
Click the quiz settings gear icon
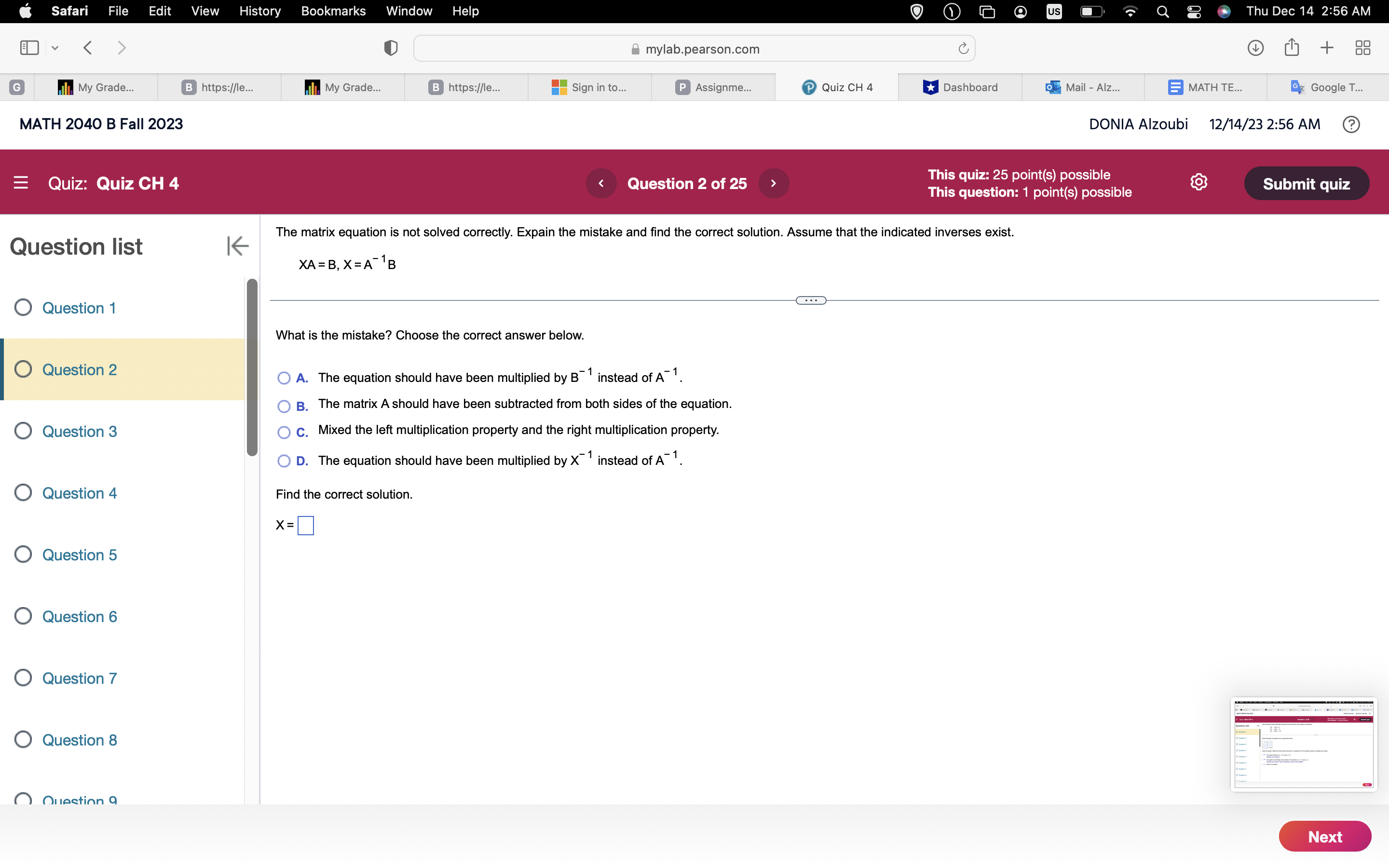1198,183
